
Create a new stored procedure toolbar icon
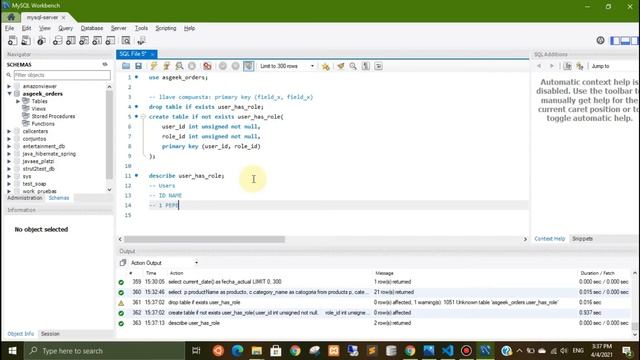click(x=97, y=40)
